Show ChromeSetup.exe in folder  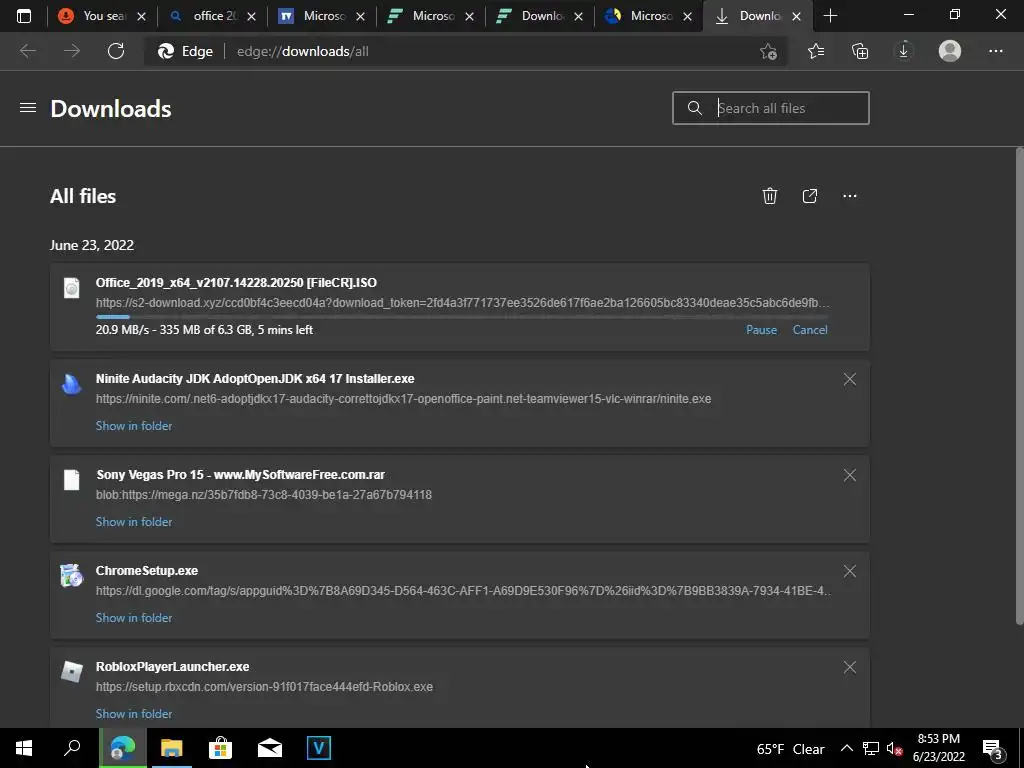pos(134,618)
